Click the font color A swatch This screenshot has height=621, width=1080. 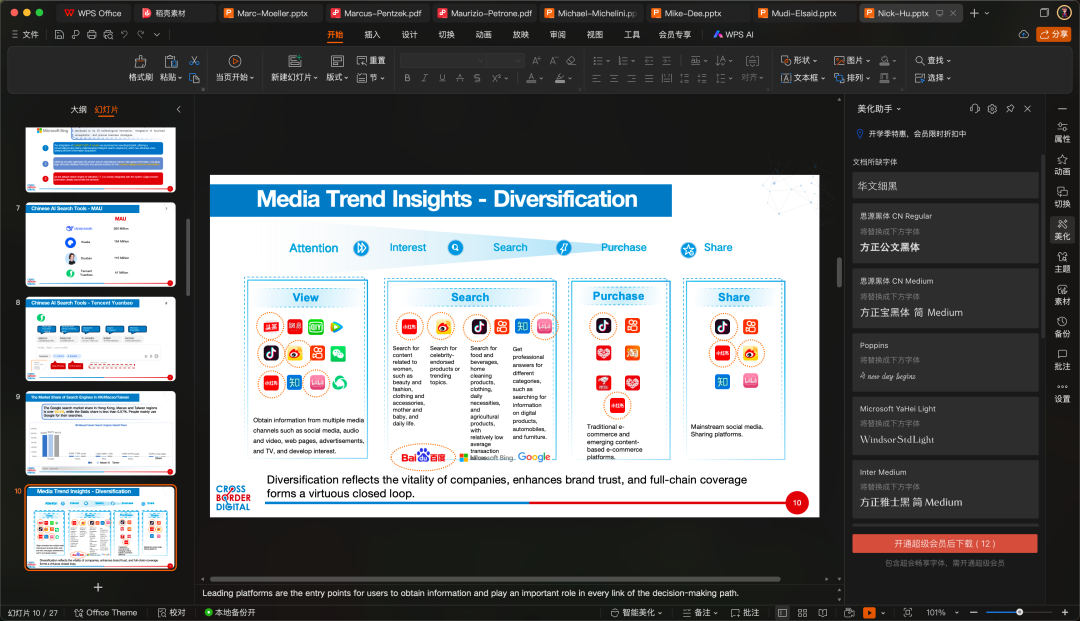coord(531,78)
